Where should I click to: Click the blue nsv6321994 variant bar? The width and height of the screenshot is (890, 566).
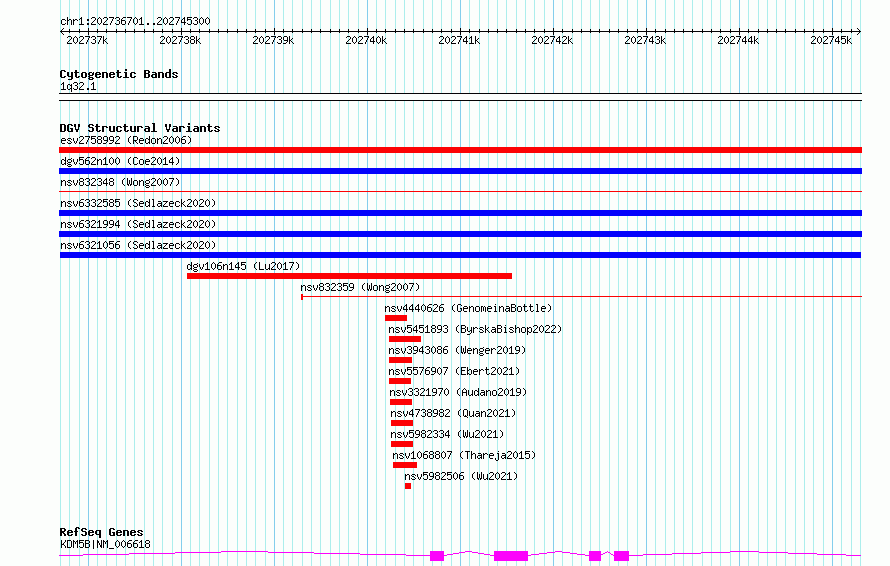tap(460, 234)
